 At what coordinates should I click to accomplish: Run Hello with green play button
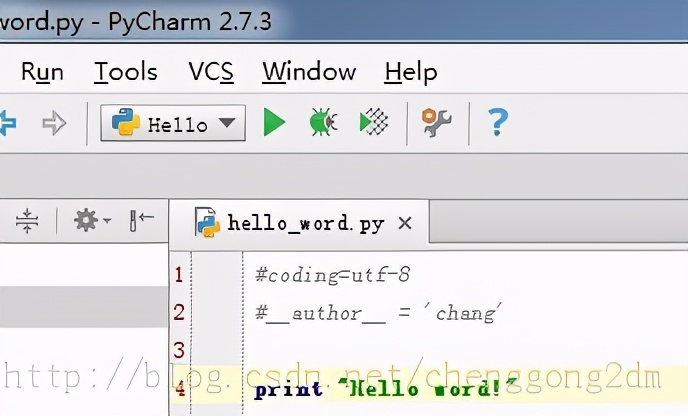click(x=274, y=122)
